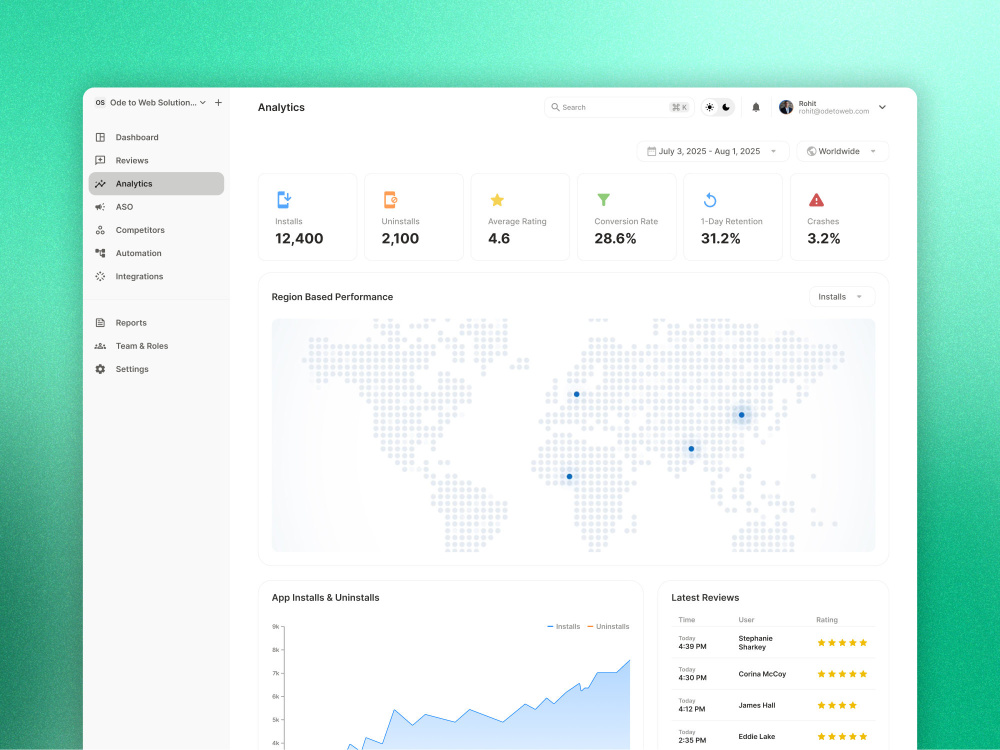
Task: Open the Installs metric dropdown on map
Action: tap(842, 297)
